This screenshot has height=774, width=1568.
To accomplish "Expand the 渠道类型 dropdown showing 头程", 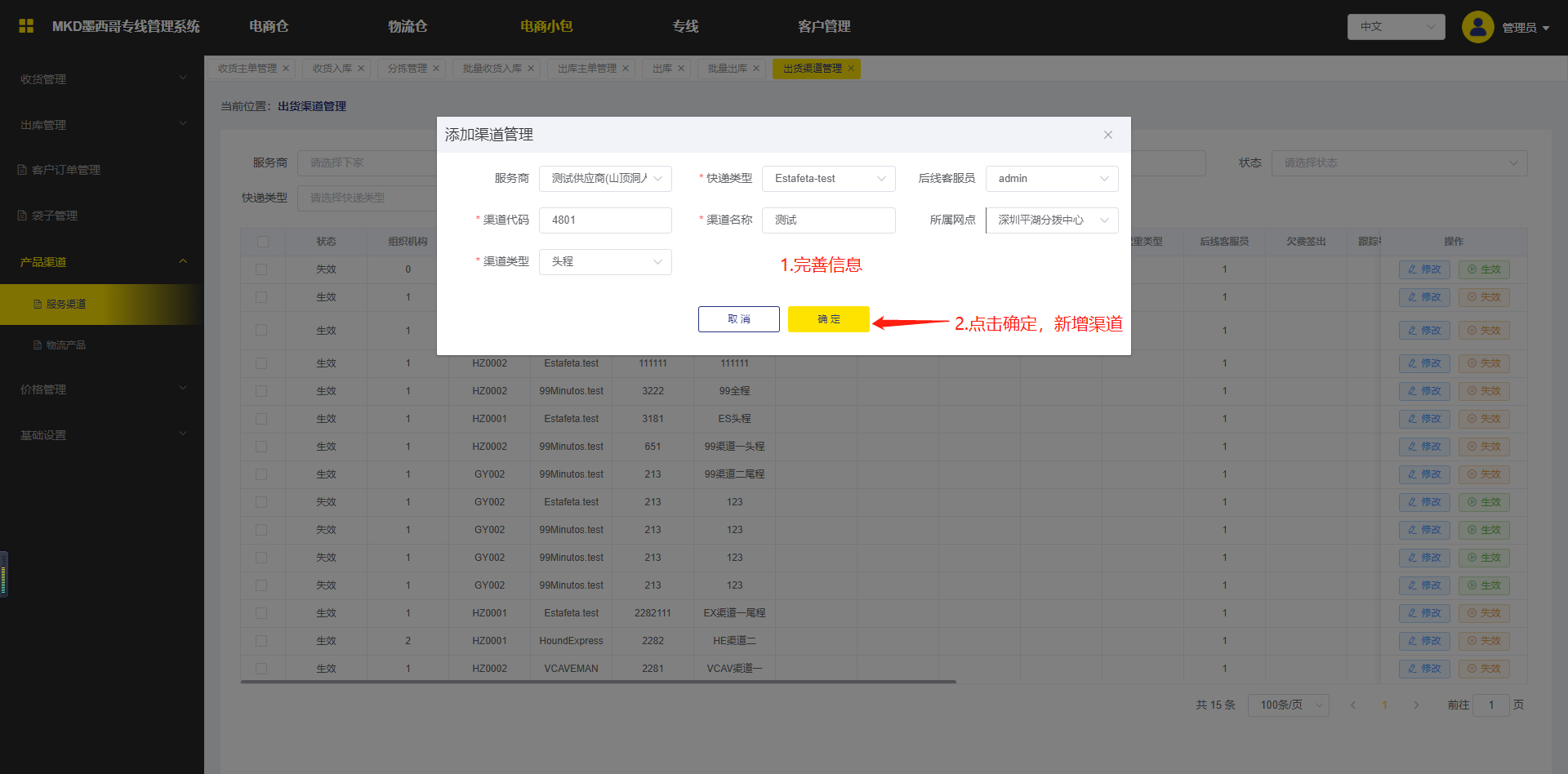I will [x=605, y=262].
